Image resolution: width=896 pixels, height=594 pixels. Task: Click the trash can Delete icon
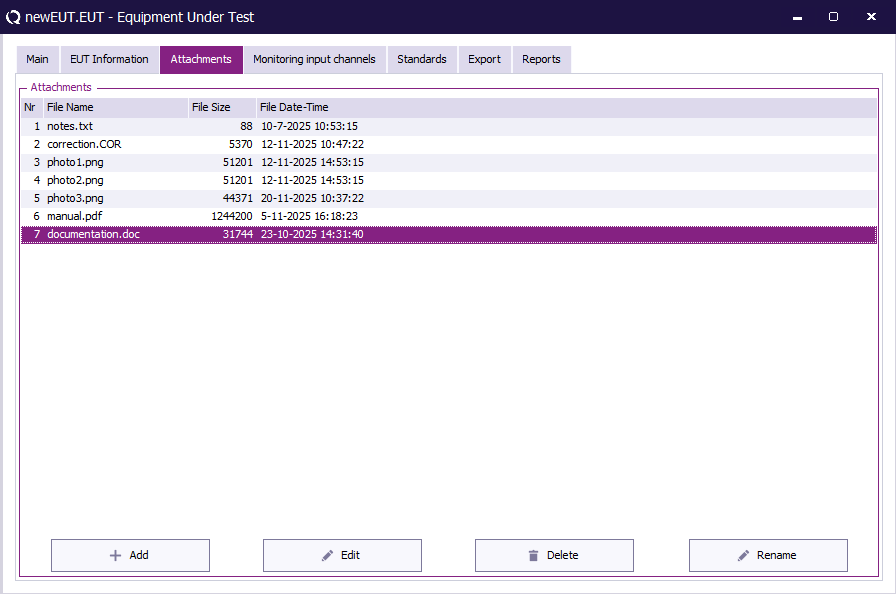click(x=533, y=555)
